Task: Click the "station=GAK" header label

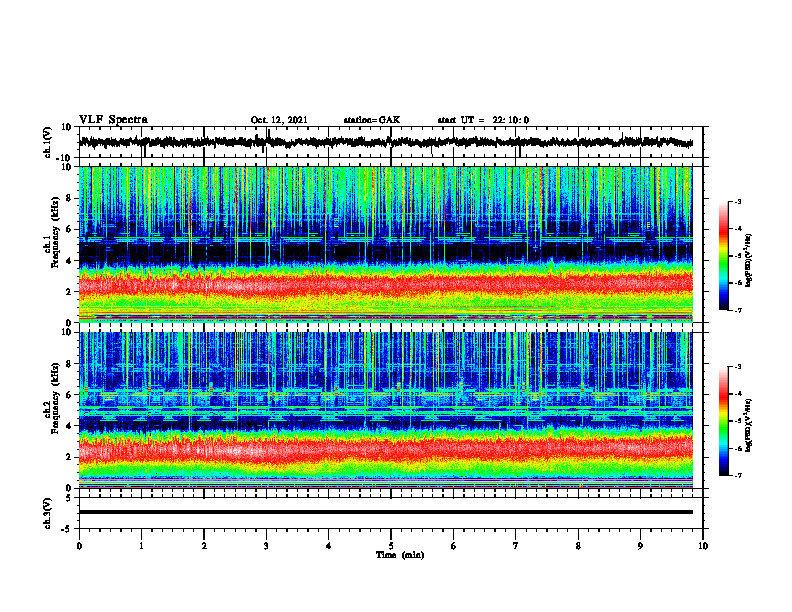Action: 372,120
